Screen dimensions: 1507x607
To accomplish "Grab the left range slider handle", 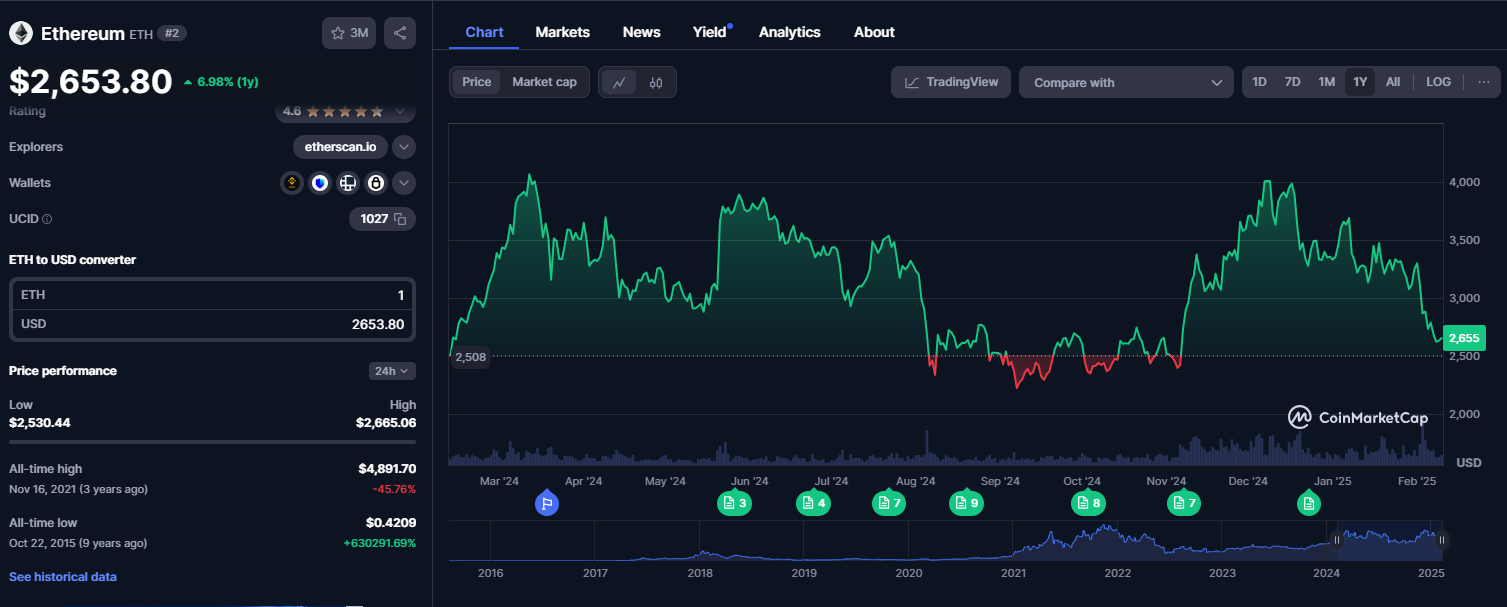I will click(1336, 540).
